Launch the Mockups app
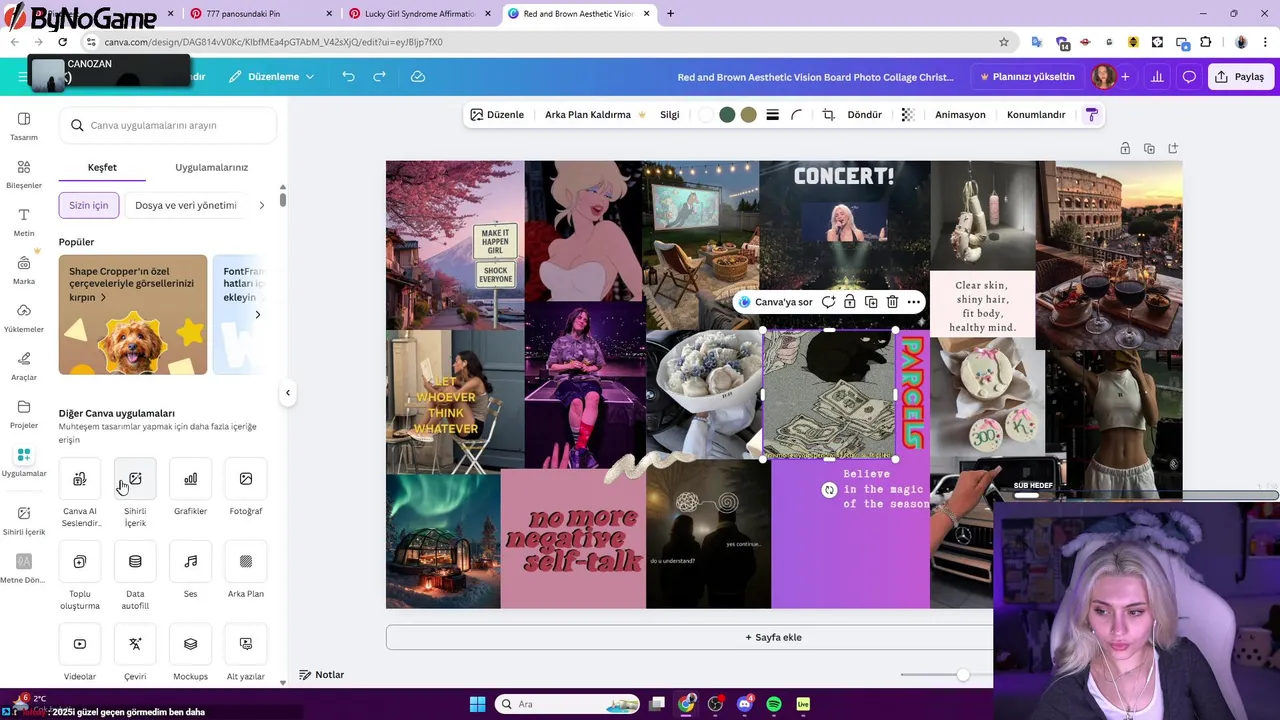Screen dimensions: 1280x720 [x=190, y=644]
